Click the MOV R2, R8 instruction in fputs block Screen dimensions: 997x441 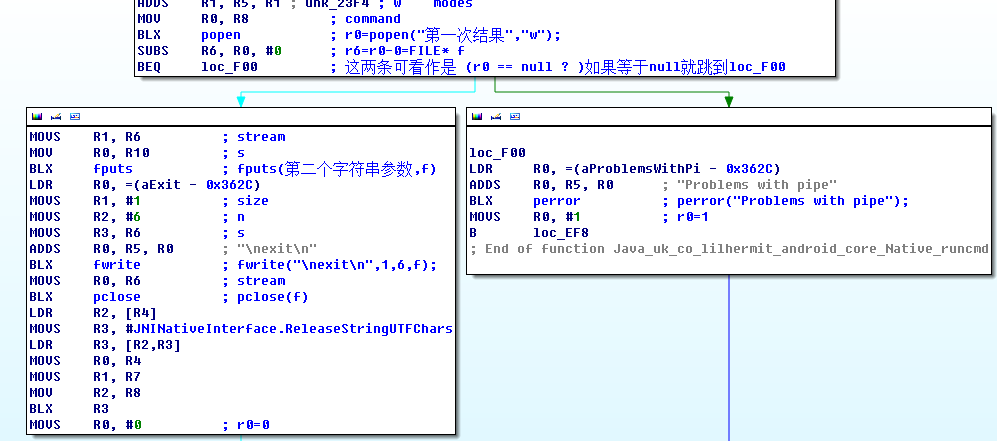pos(85,393)
